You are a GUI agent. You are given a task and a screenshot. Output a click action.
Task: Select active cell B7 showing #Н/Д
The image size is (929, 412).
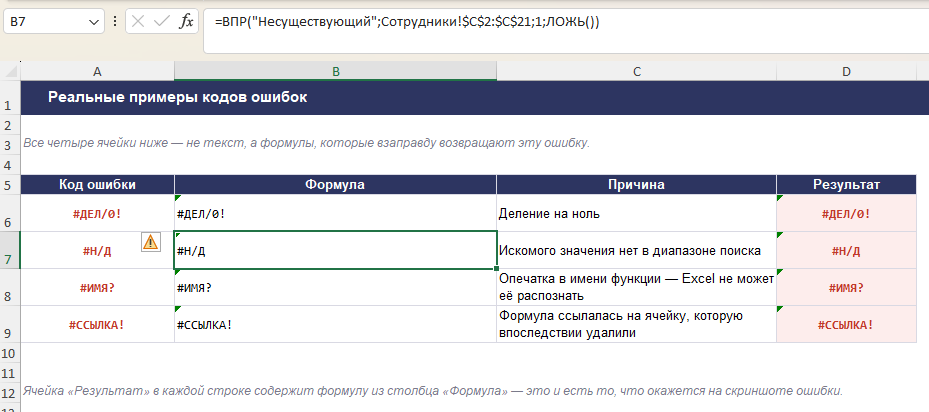(335, 250)
